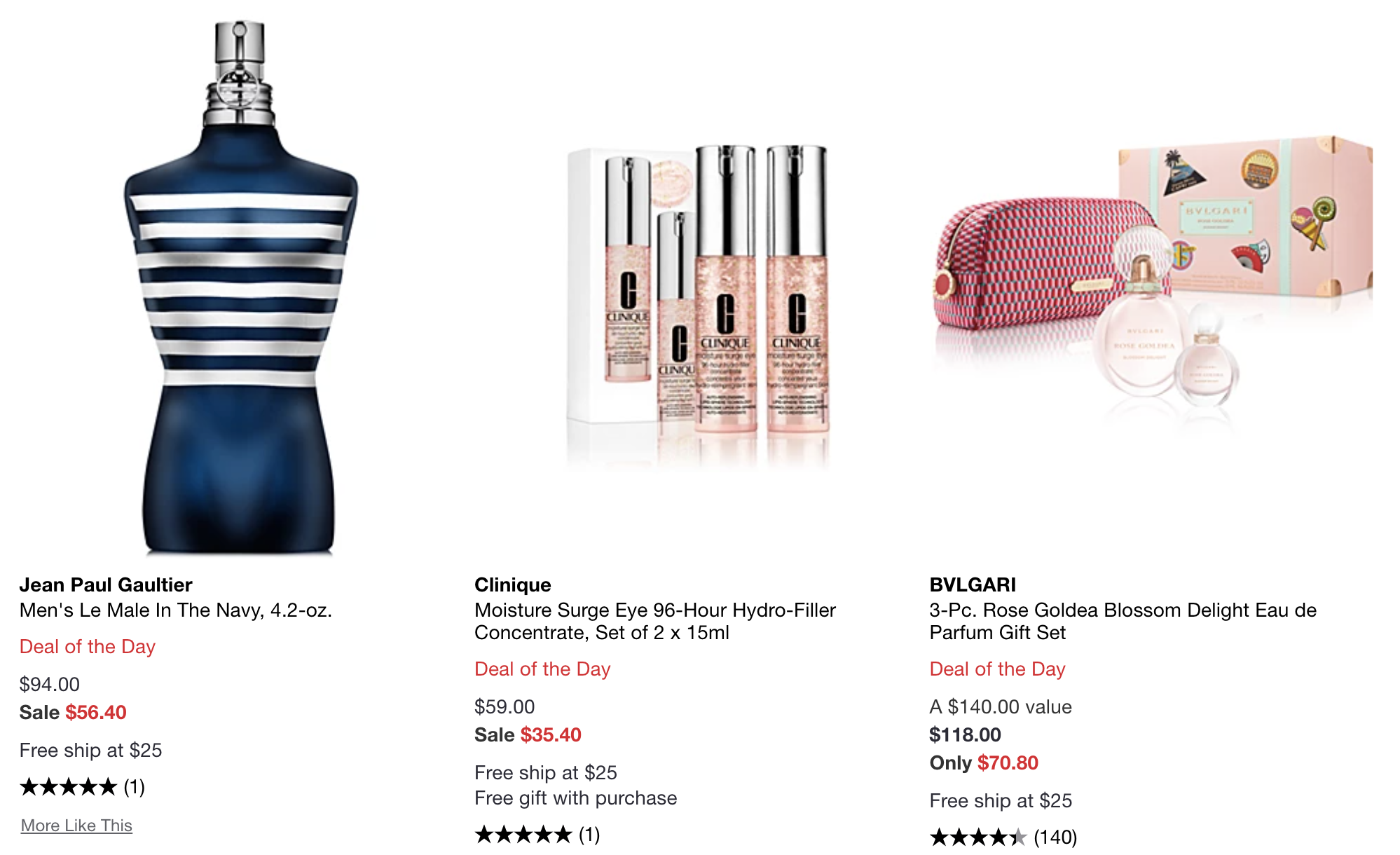
Task: Click the Sale $56.40 price
Action: [x=73, y=712]
